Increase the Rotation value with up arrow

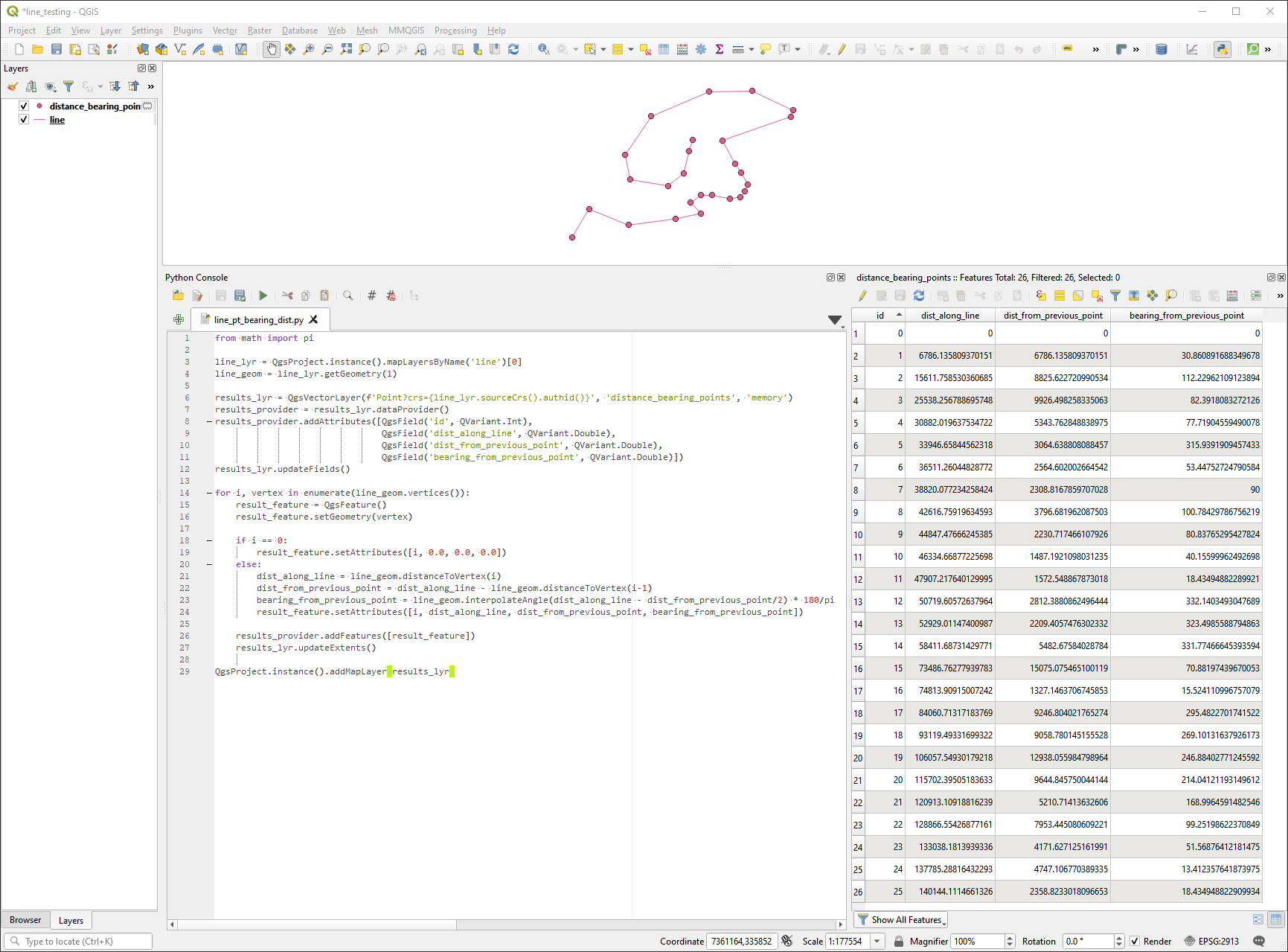click(1118, 938)
